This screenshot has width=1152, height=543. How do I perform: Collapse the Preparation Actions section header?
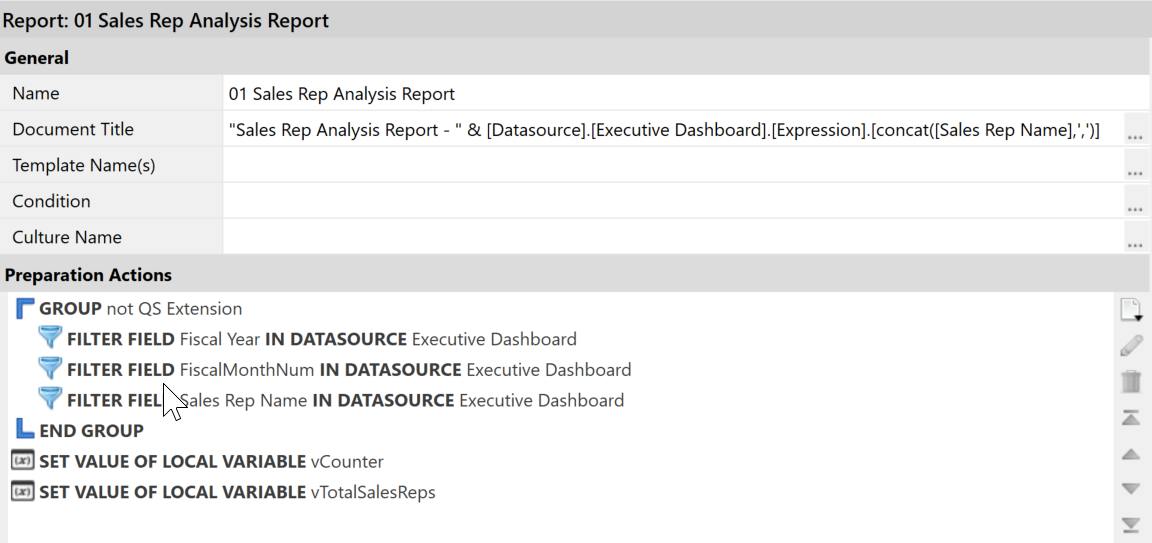coord(88,275)
